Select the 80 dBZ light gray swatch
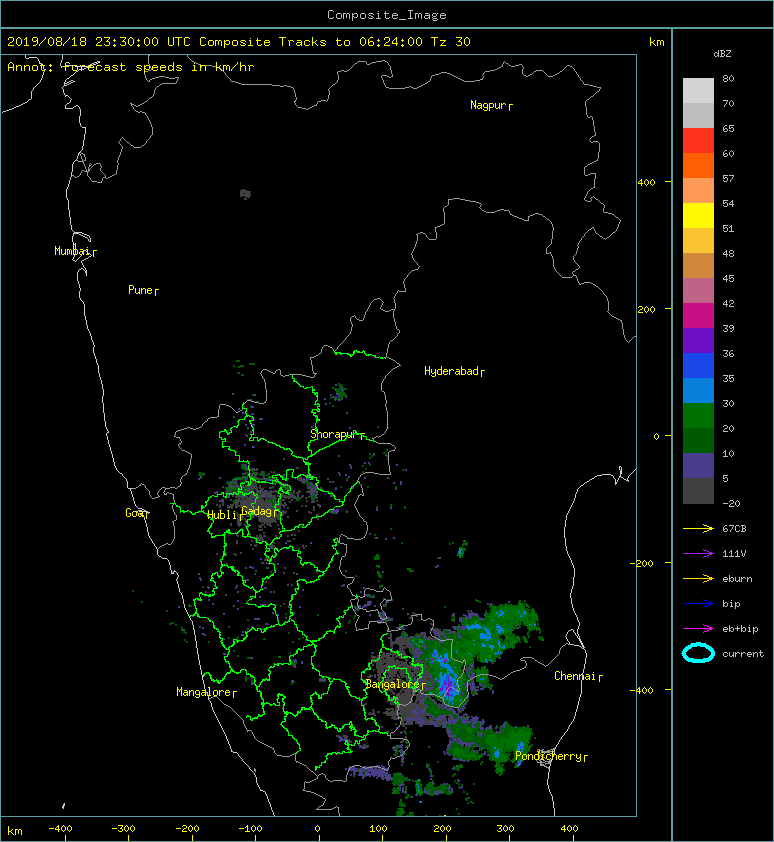Screen dimensions: 774x842 pyautogui.click(x=698, y=90)
